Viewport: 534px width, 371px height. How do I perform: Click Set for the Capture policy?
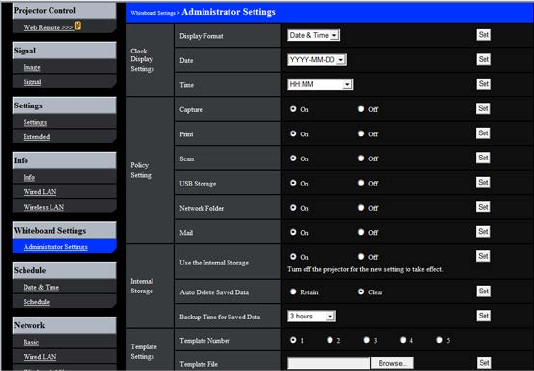(483, 108)
